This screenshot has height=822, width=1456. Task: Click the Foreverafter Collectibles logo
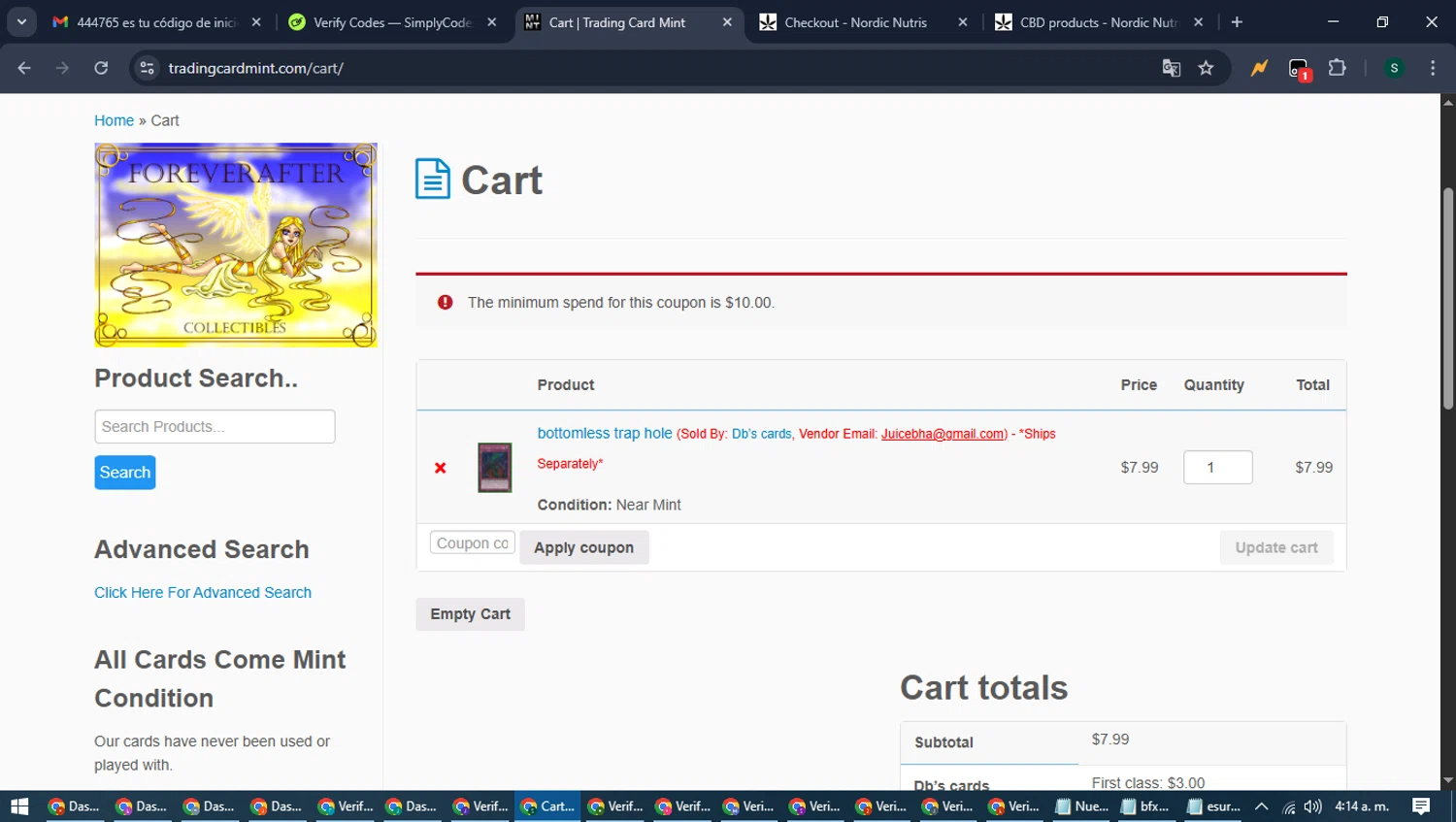coord(236,246)
